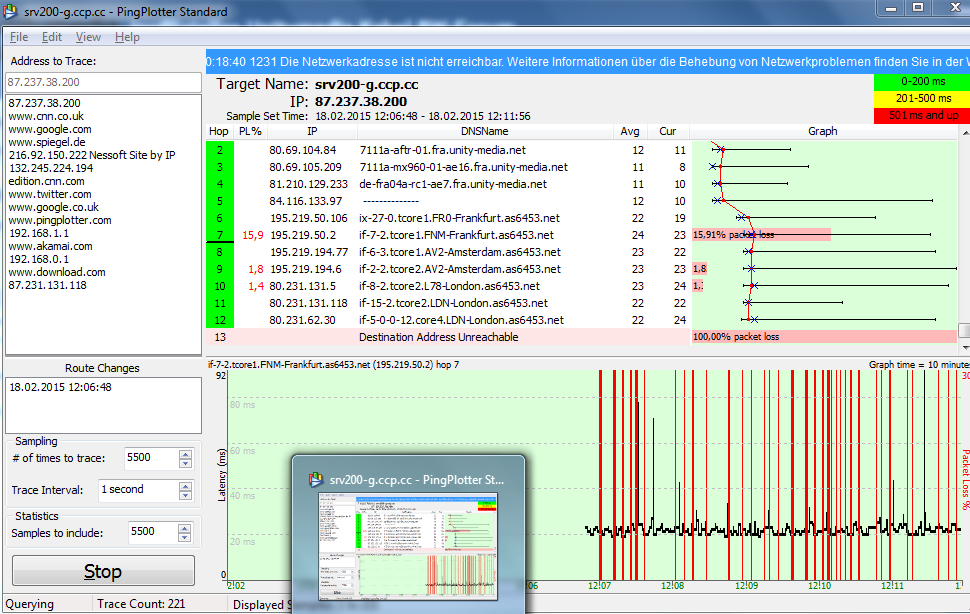The height and width of the screenshot is (614, 970).
Task: Select the 18.02.2015 12:06:48 route change entry
Action: (60, 387)
